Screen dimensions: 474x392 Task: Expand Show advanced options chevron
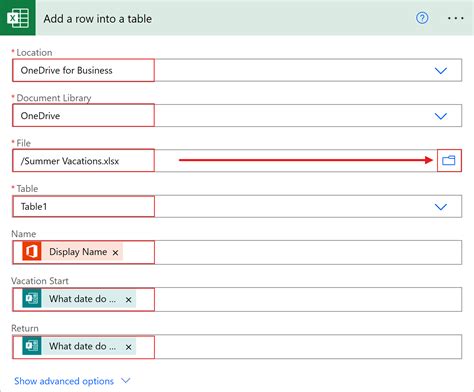pos(126,380)
